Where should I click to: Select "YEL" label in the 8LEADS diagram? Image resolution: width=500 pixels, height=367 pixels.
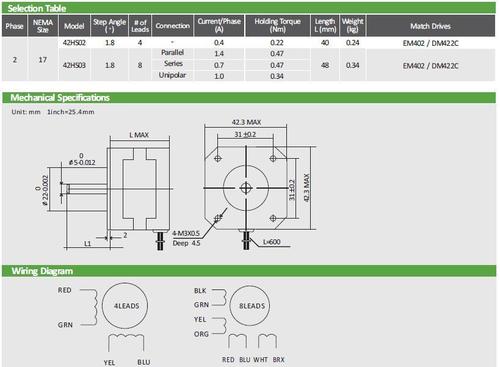pos(200,319)
